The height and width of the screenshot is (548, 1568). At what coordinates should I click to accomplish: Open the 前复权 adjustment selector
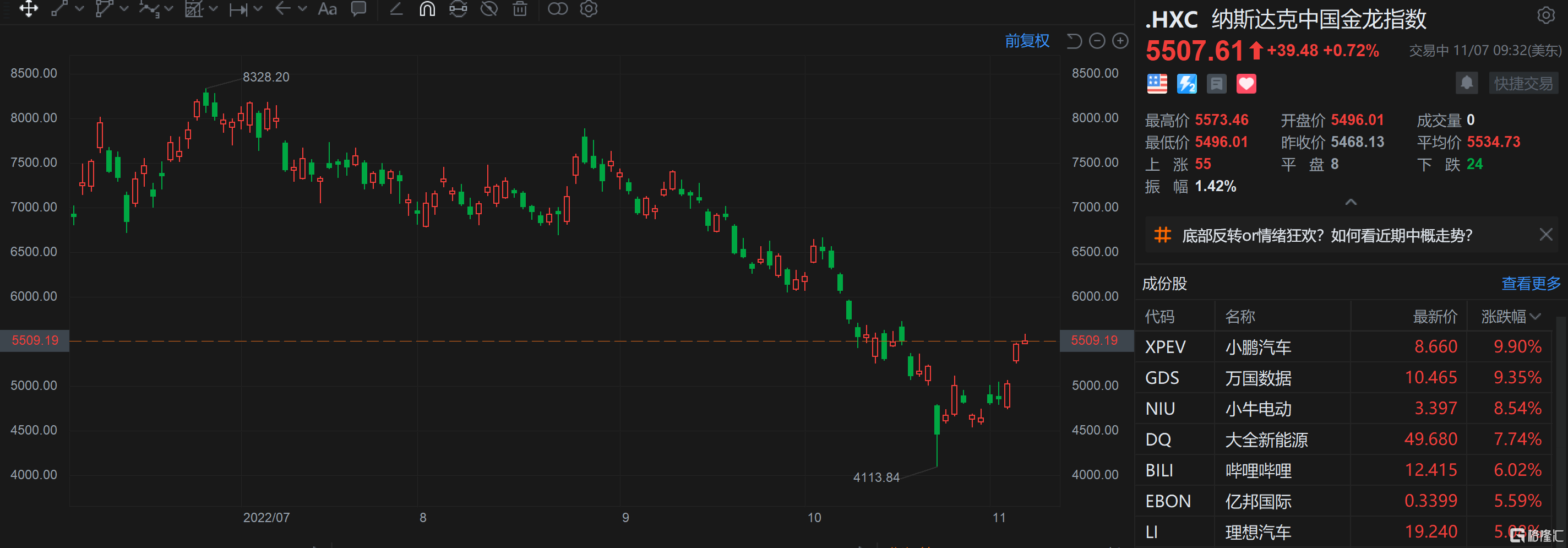point(1027,41)
